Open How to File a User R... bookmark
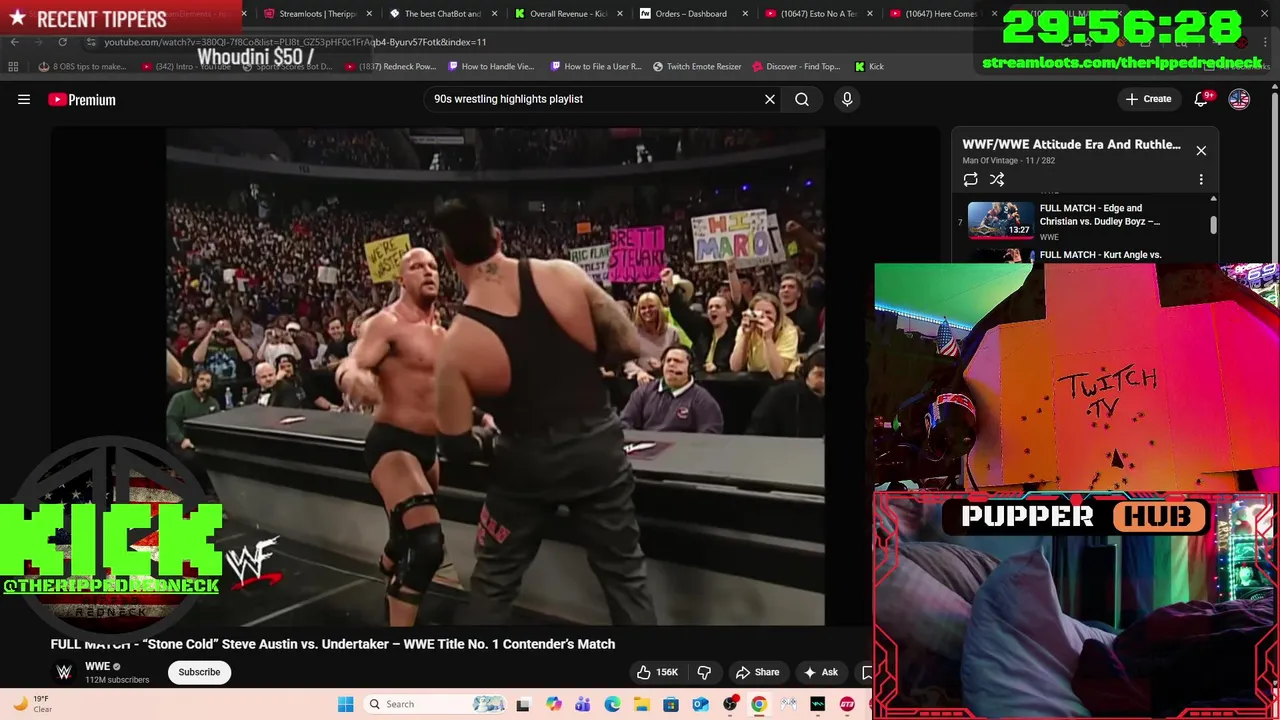Screen dimensions: 1280x720 click(x=596, y=66)
